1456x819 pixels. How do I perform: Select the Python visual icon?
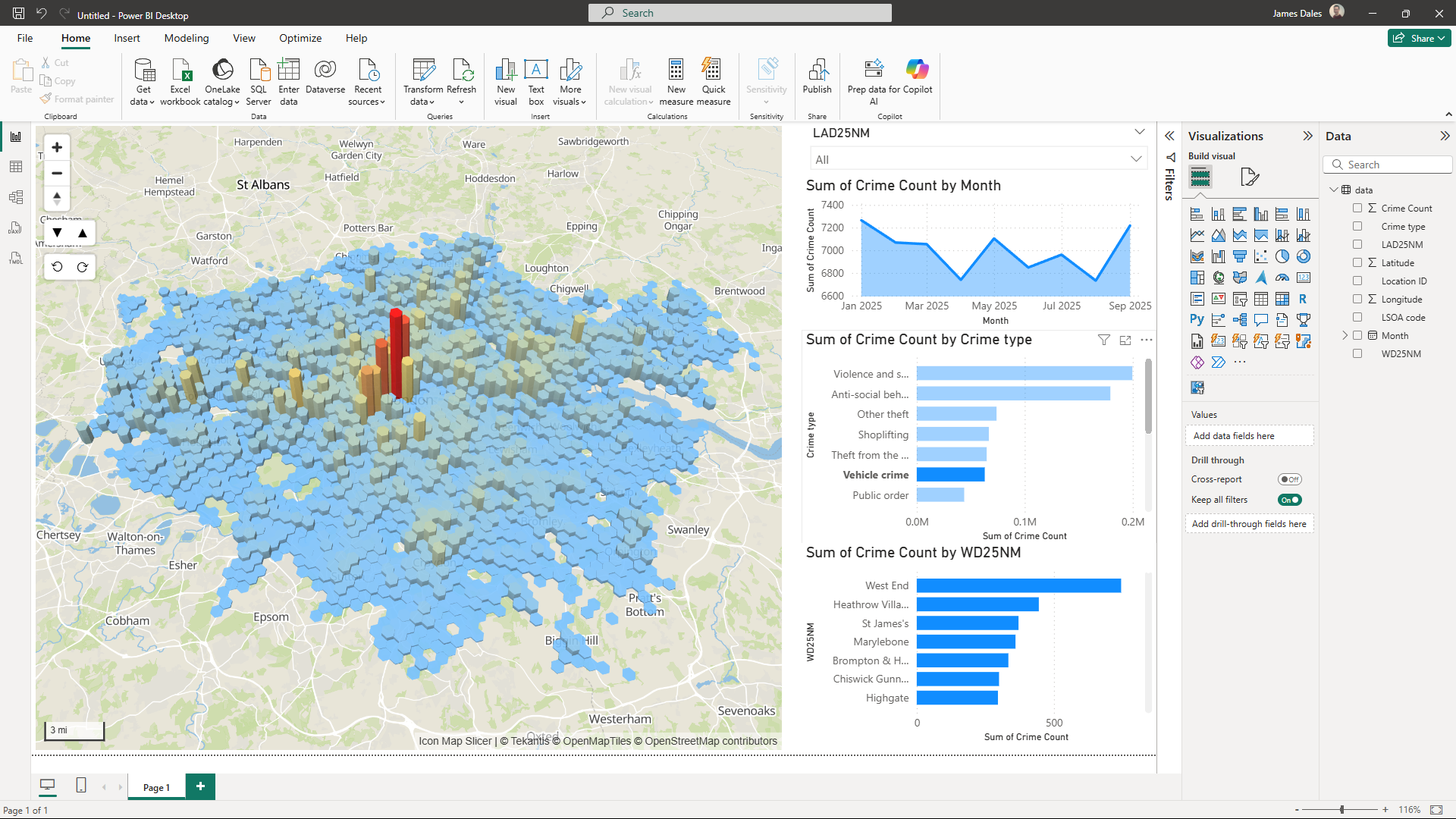point(1197,320)
